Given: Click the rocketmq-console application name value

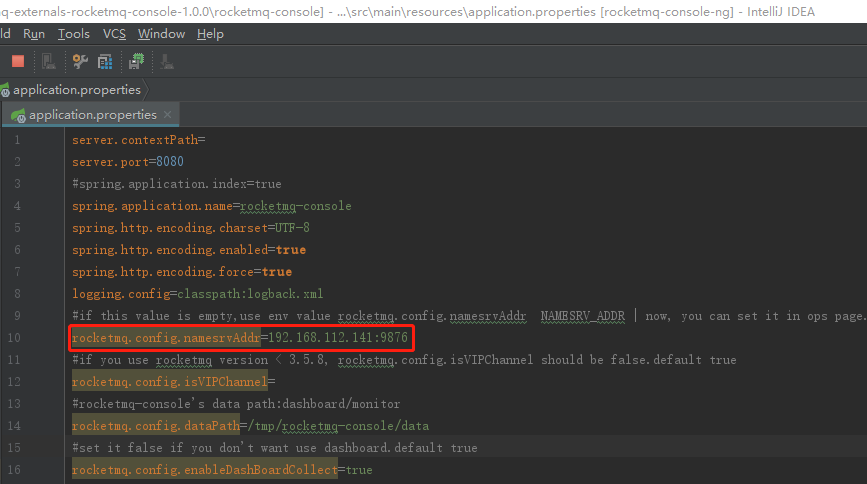Looking at the screenshot, I should tap(296, 206).
